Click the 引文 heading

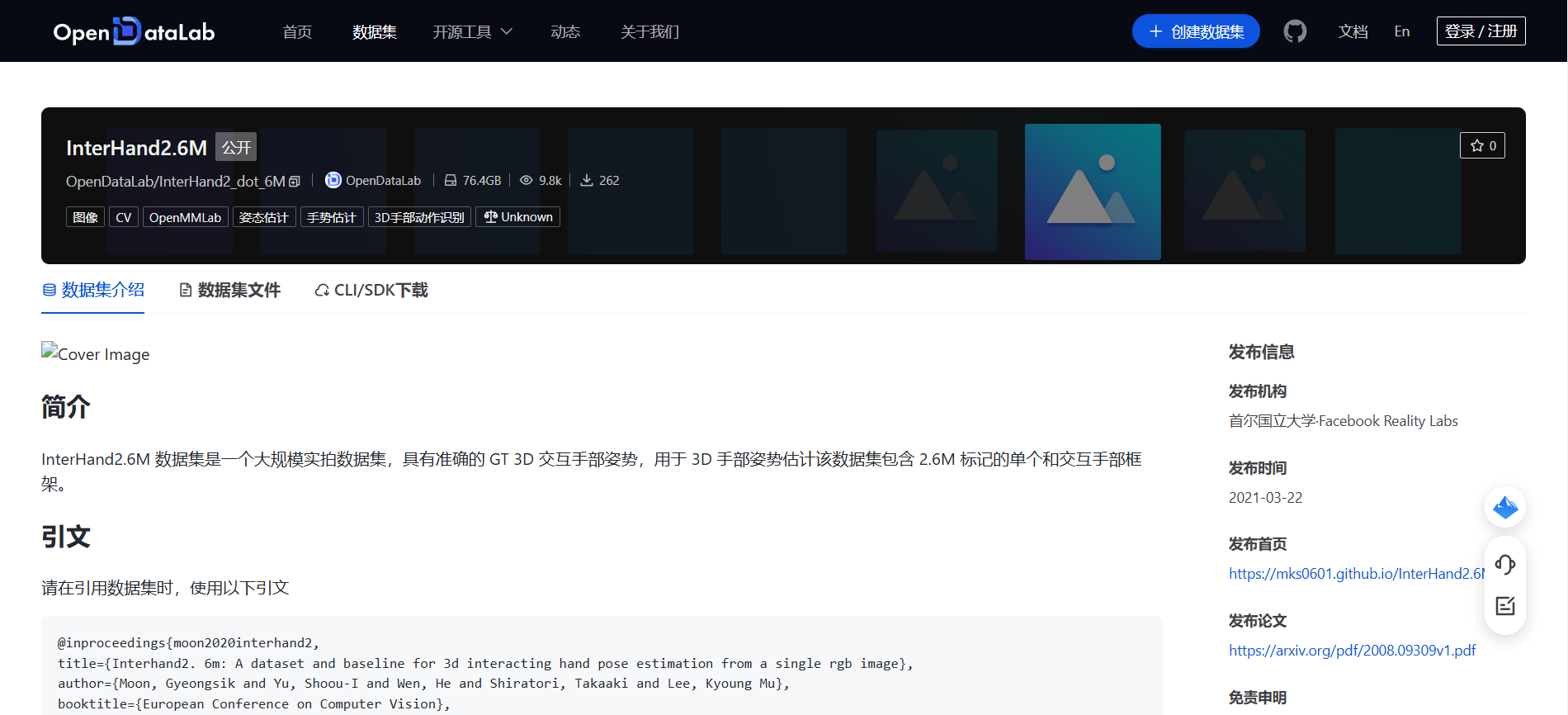click(66, 537)
